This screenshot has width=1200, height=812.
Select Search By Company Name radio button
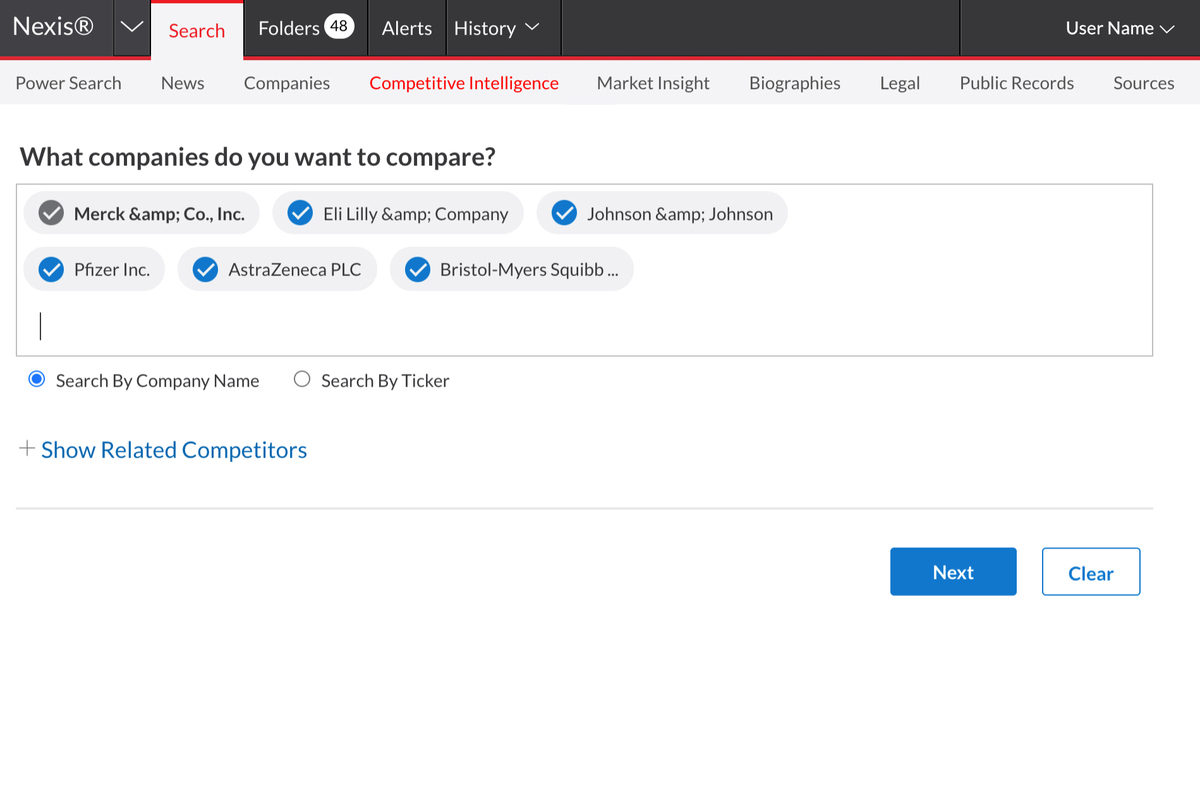coord(37,380)
